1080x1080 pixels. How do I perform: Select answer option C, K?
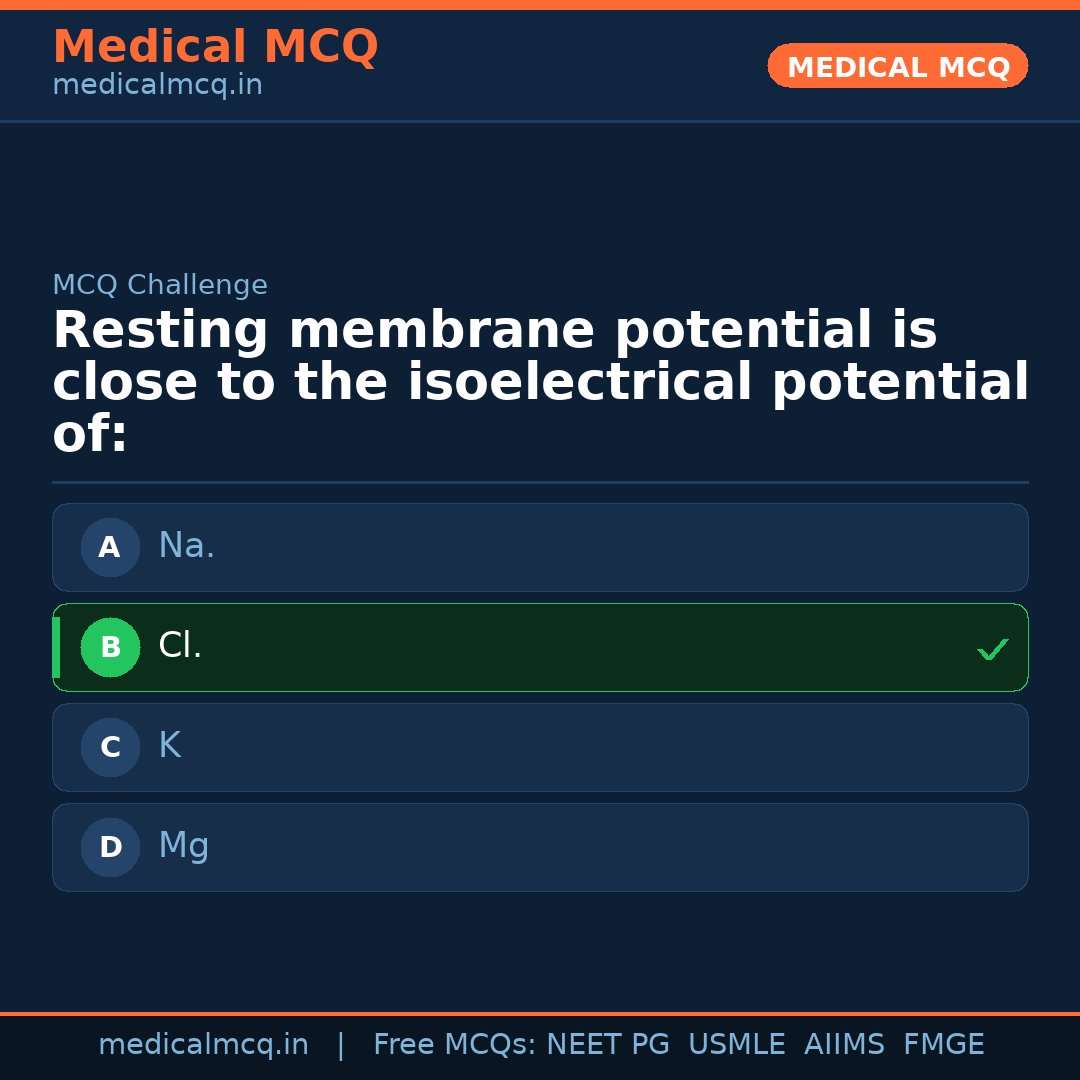coord(540,747)
